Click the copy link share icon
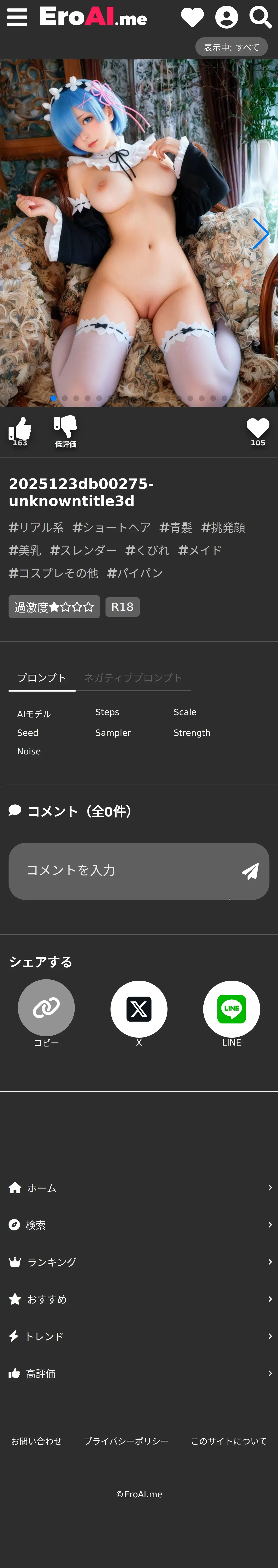Viewport: 278px width, 1568px height. tap(46, 1008)
